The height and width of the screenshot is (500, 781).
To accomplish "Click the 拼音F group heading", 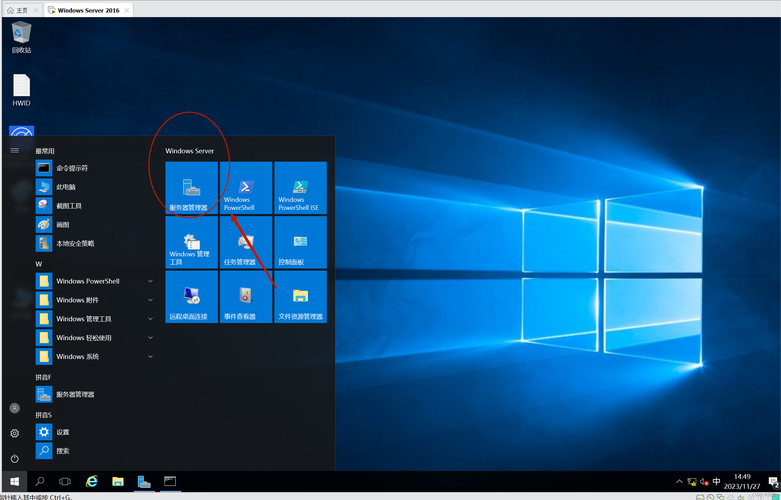I will (x=43, y=377).
